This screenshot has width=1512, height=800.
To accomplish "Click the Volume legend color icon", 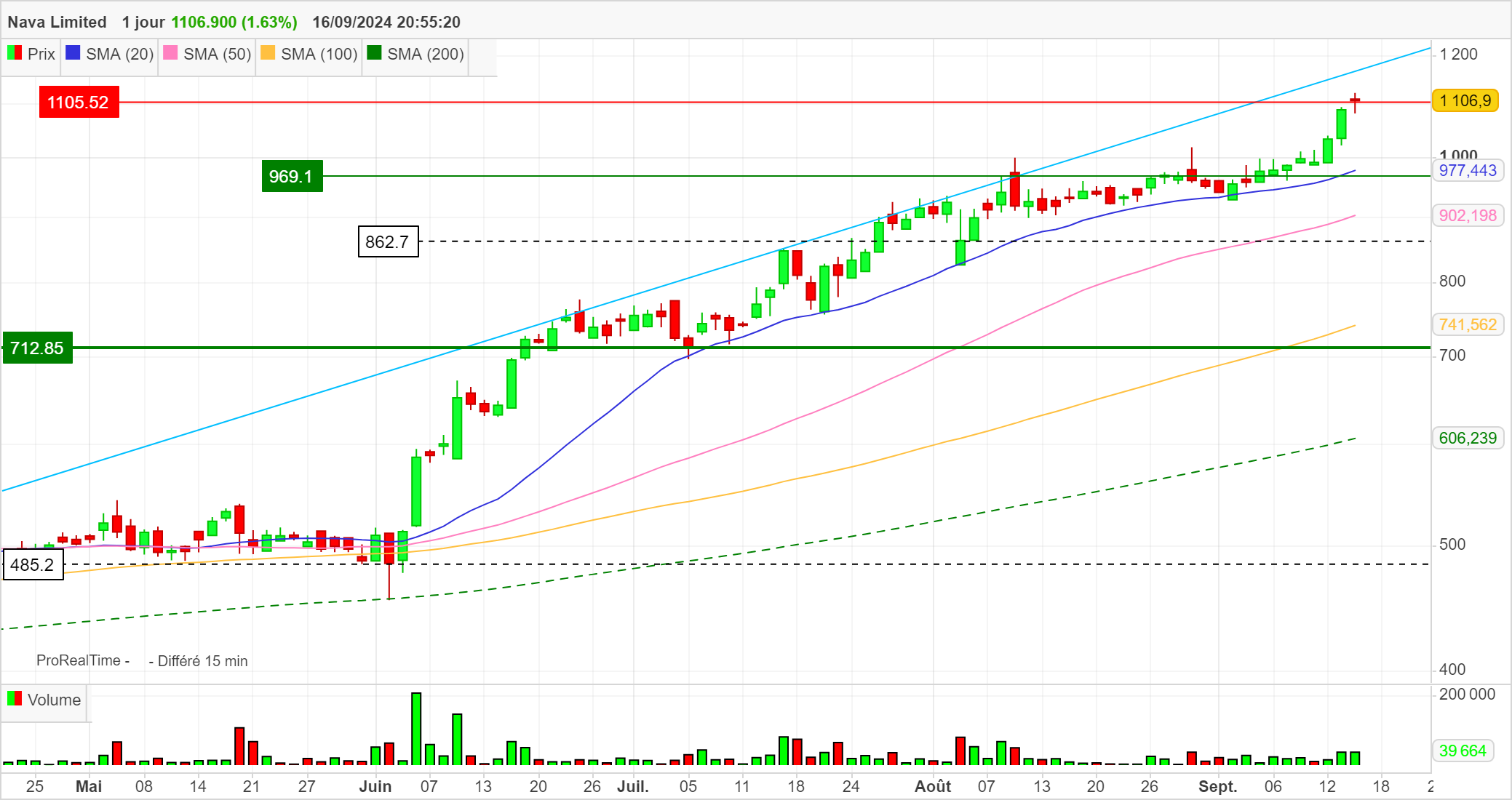I will pos(15,699).
